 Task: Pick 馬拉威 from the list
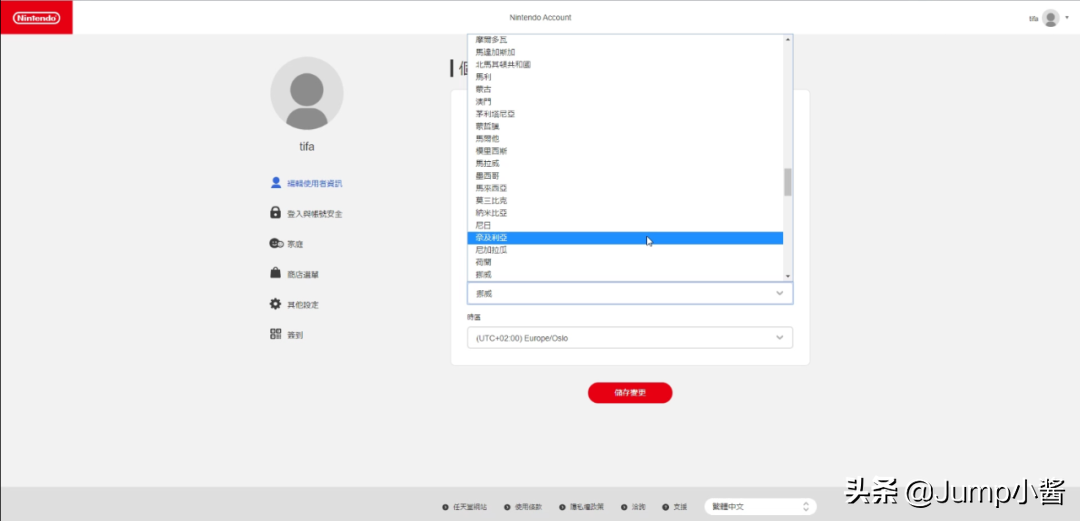(x=625, y=163)
